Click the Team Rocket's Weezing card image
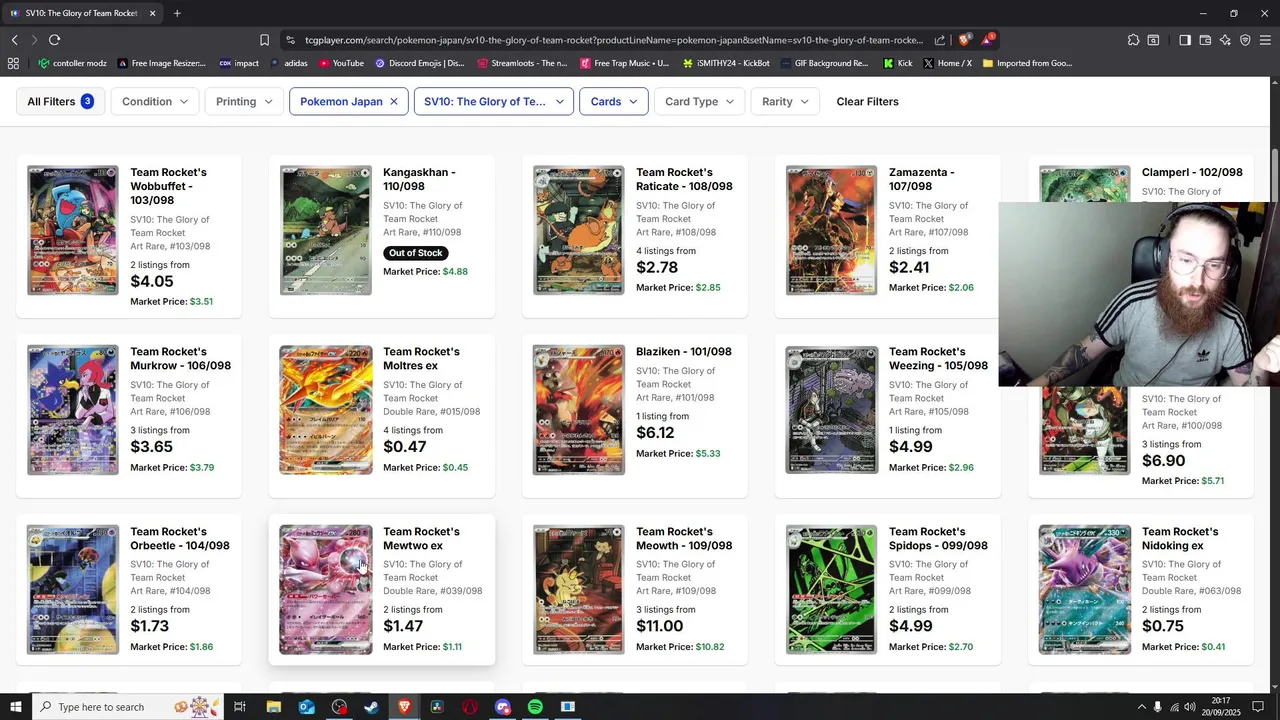Viewport: 1280px width, 720px height. pyautogui.click(x=831, y=410)
